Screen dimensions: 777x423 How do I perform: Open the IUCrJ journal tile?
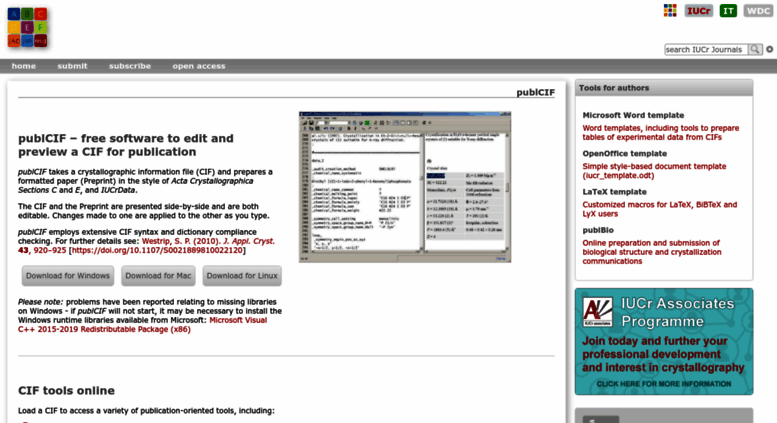click(x=41, y=41)
